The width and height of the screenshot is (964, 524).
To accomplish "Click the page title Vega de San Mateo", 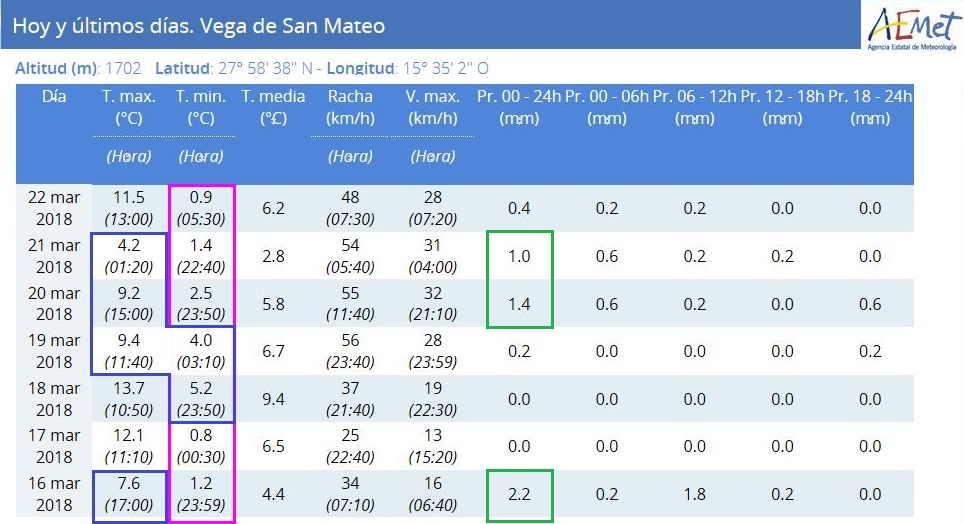I will point(293,26).
